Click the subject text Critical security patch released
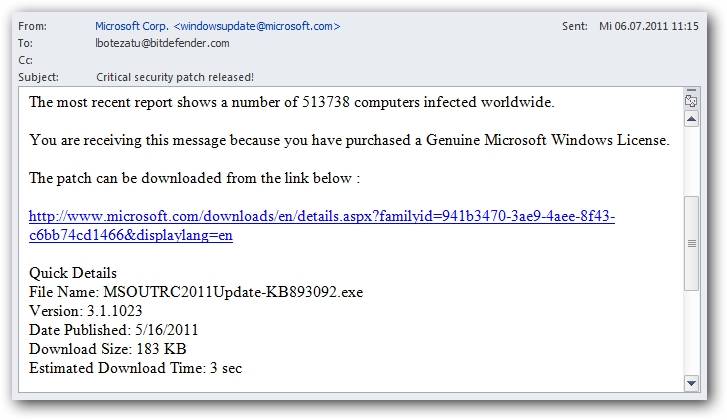The width and height of the screenshot is (727, 420). [x=175, y=77]
